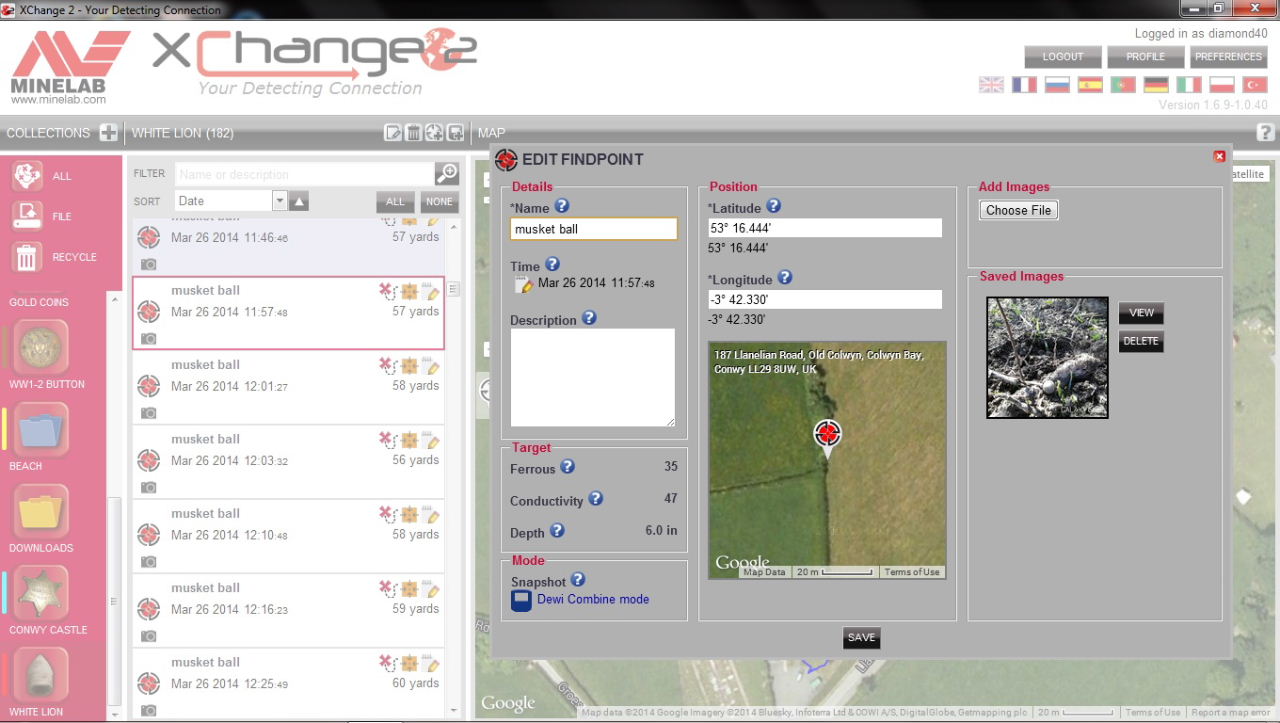1280x723 pixels.
Task: Select the DOWNLOADS folder collection
Action: (41, 511)
